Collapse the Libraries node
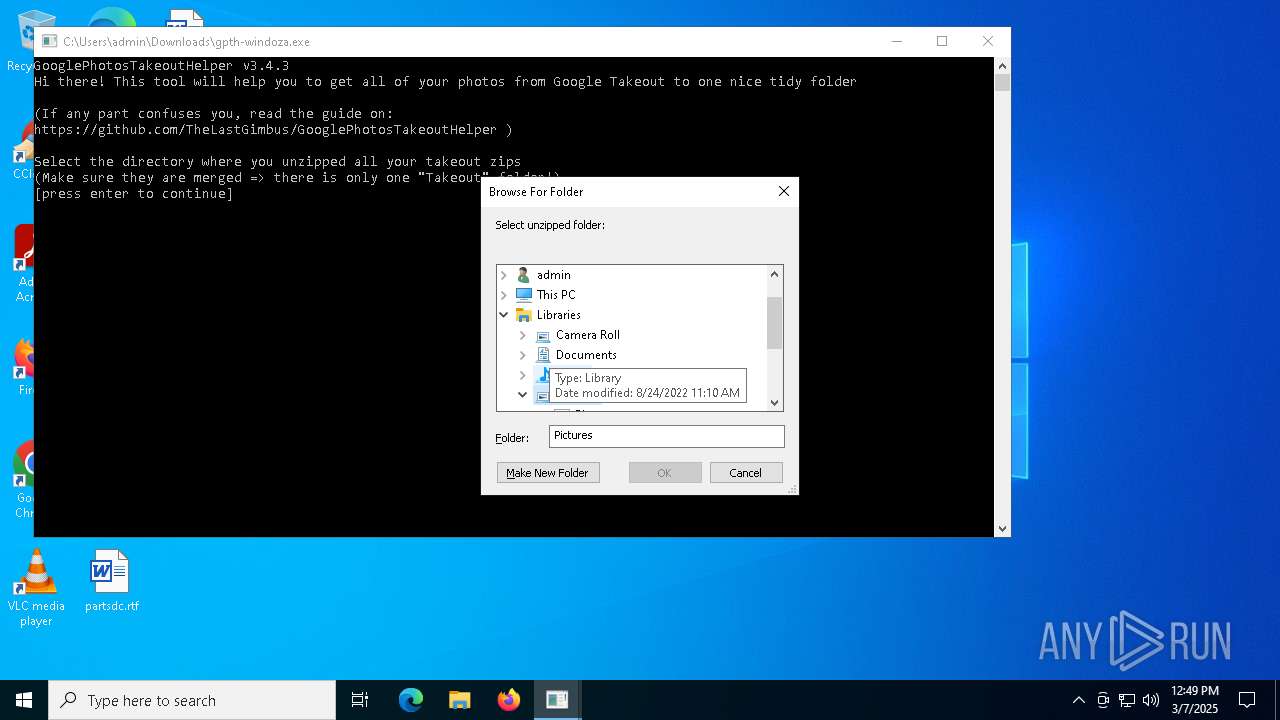Screen dimensions: 1280x720 click(504, 315)
